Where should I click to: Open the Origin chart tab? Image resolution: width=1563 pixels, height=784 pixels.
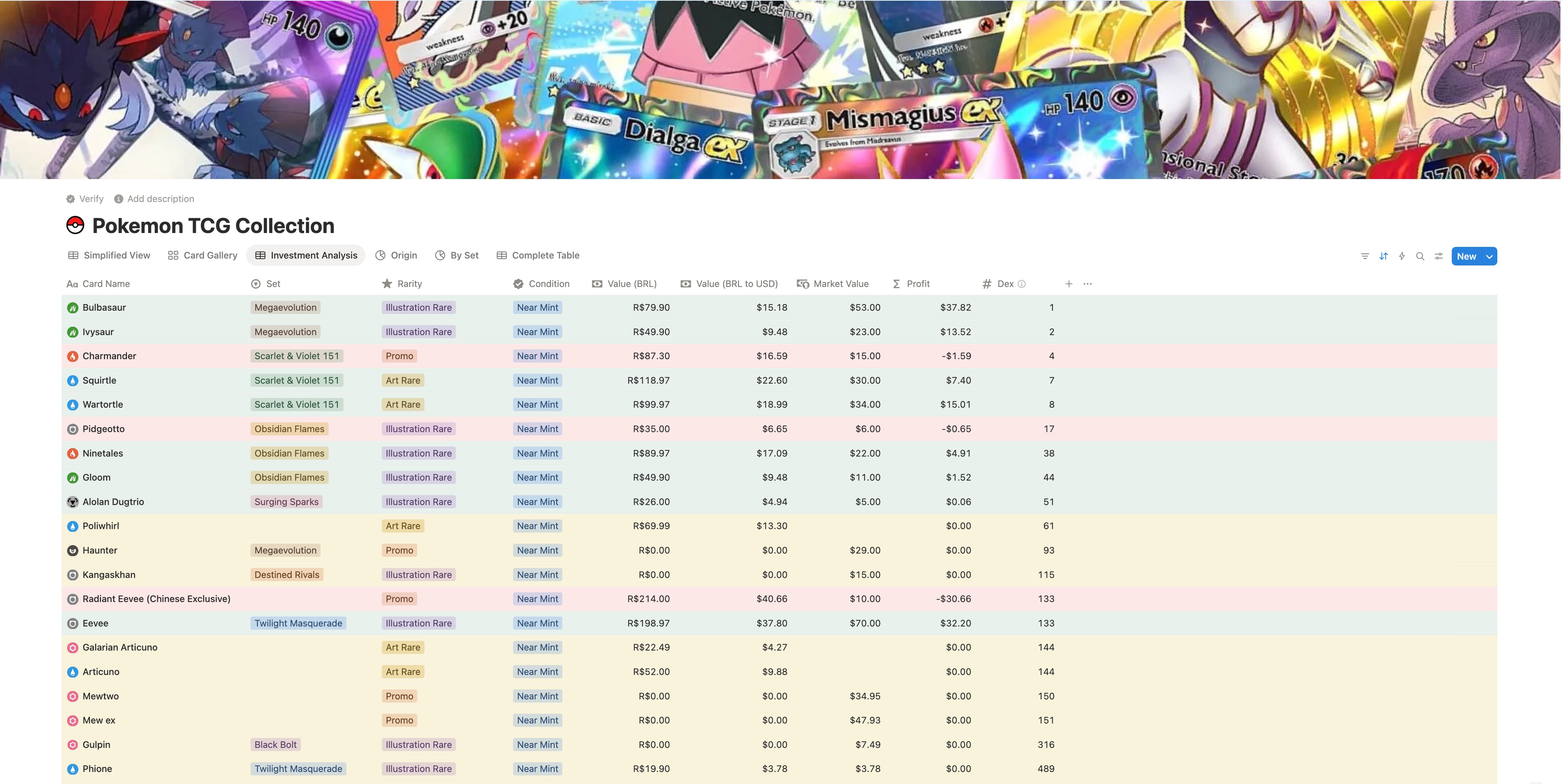pos(396,256)
